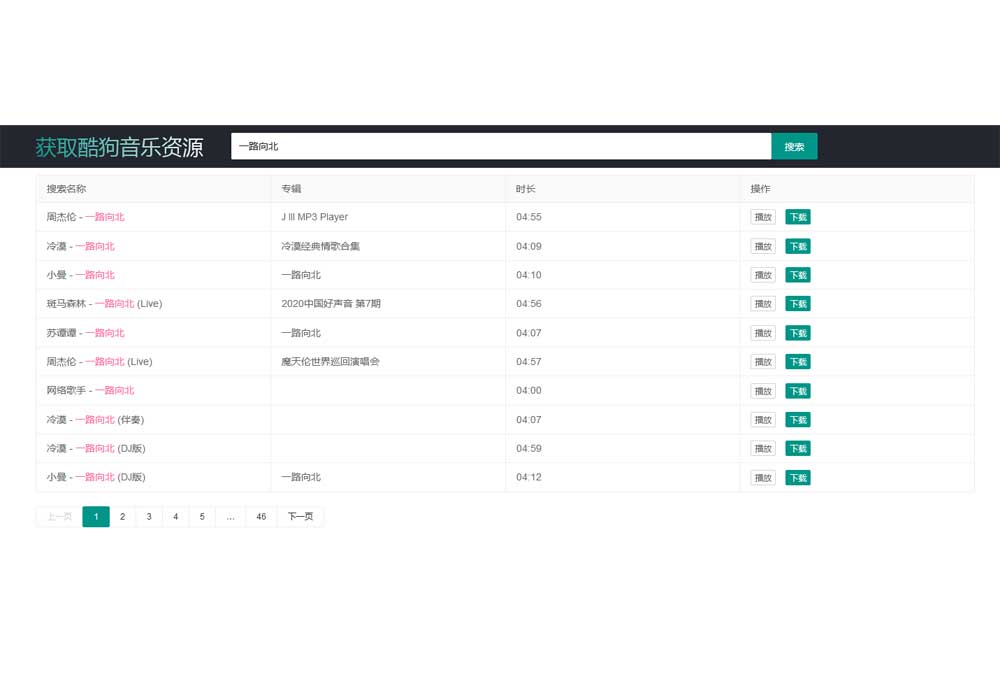The image size is (1000, 693).
Task: Download 斑马森林 - 一路向北 (Live)
Action: click(x=797, y=304)
